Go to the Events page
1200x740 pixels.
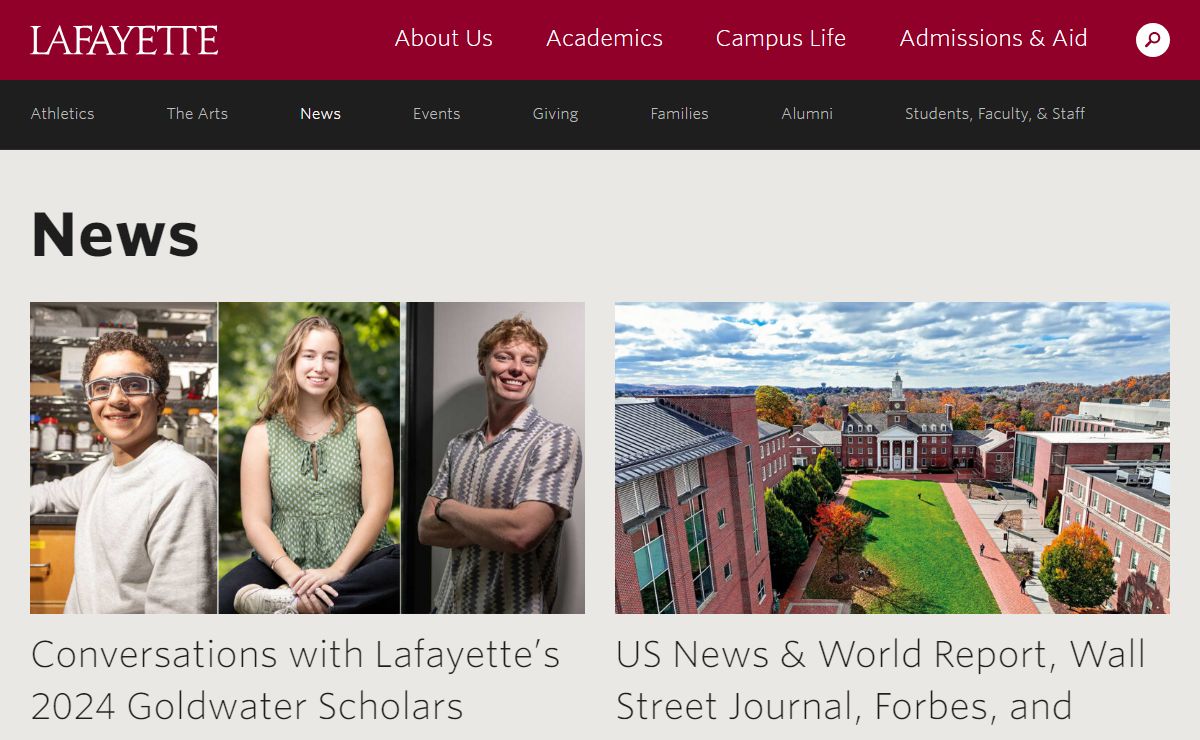[436, 114]
